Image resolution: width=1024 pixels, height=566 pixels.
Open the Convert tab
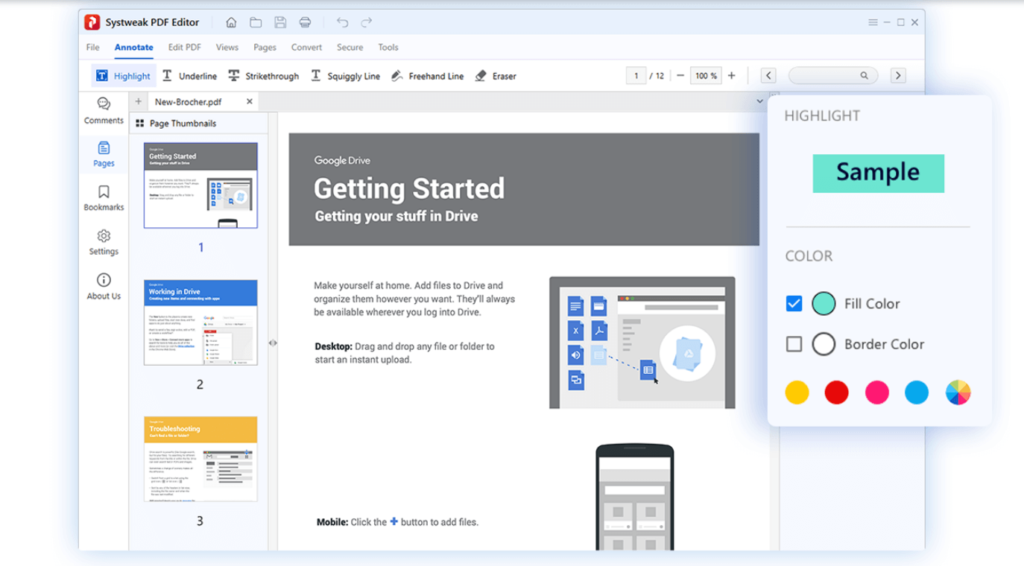click(306, 47)
